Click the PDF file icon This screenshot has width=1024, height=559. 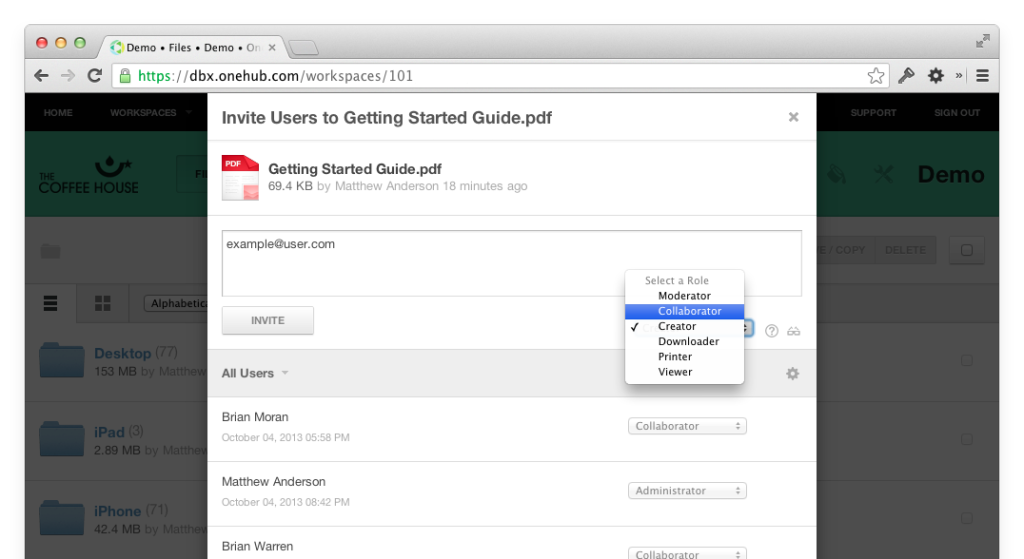(x=240, y=177)
